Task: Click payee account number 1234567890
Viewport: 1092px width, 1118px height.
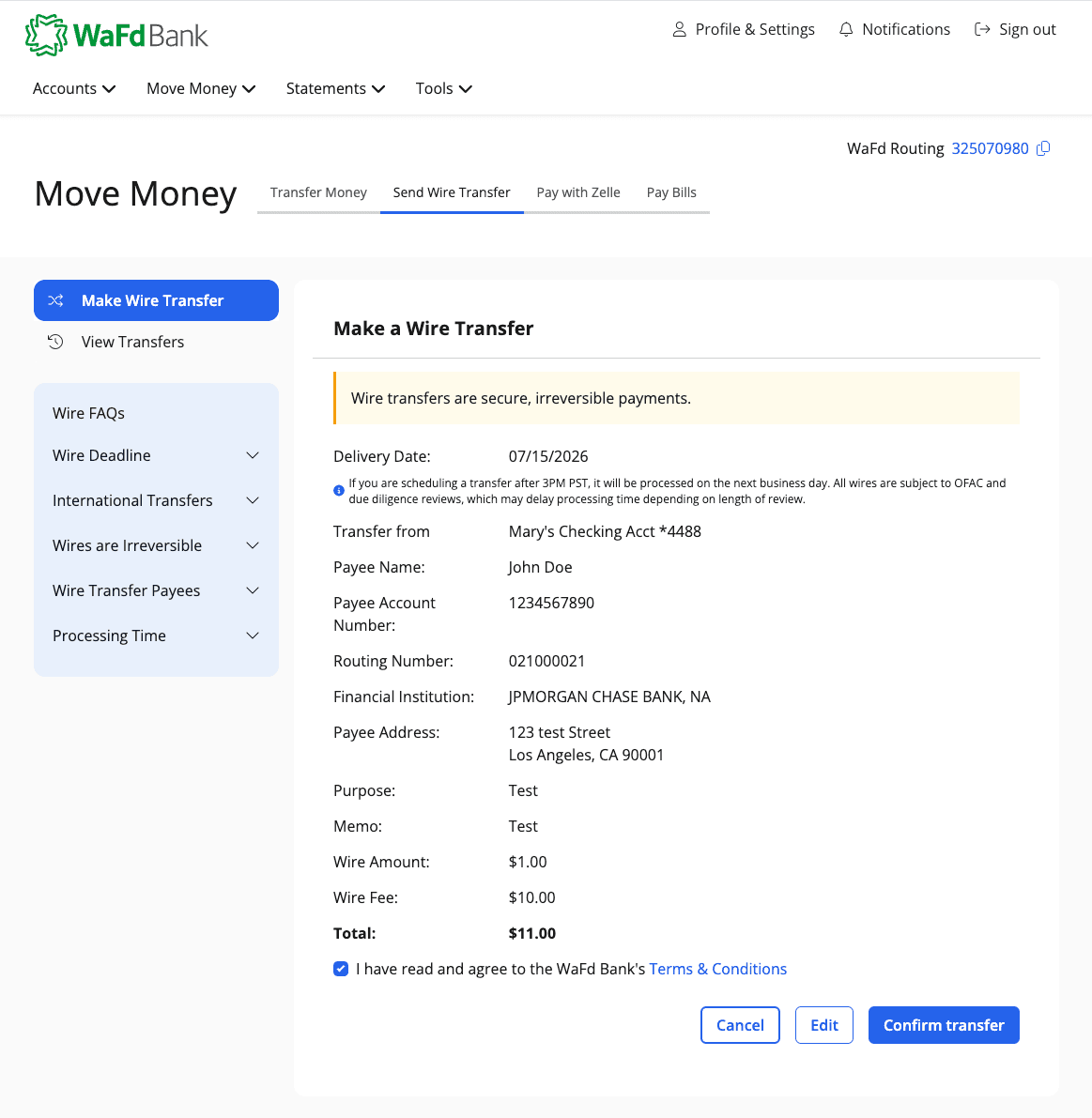Action: (551, 604)
